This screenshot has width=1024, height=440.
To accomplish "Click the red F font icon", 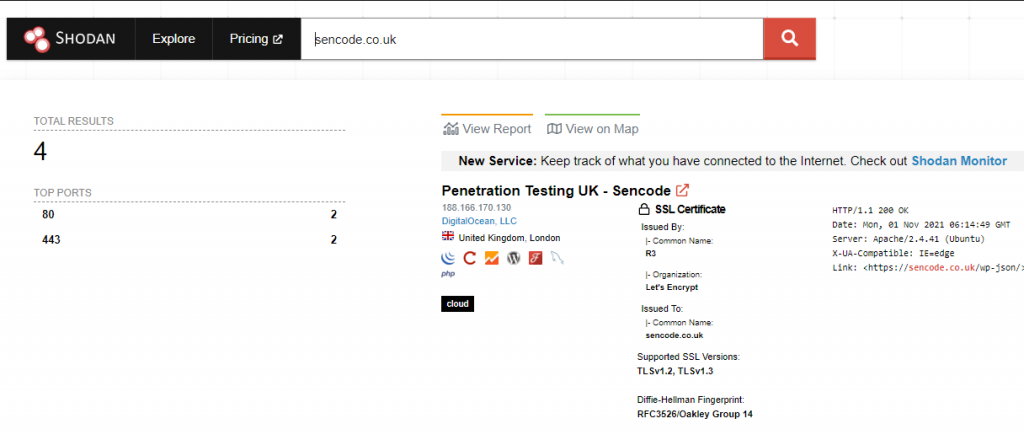I will pos(536,258).
